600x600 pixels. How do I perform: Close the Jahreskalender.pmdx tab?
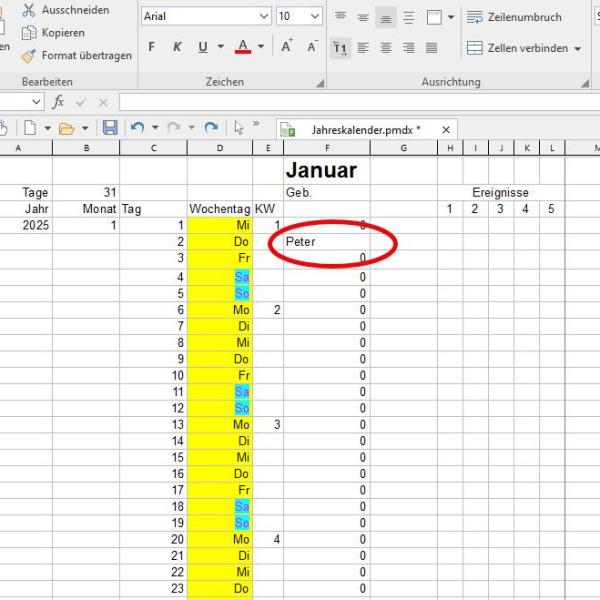(x=446, y=129)
